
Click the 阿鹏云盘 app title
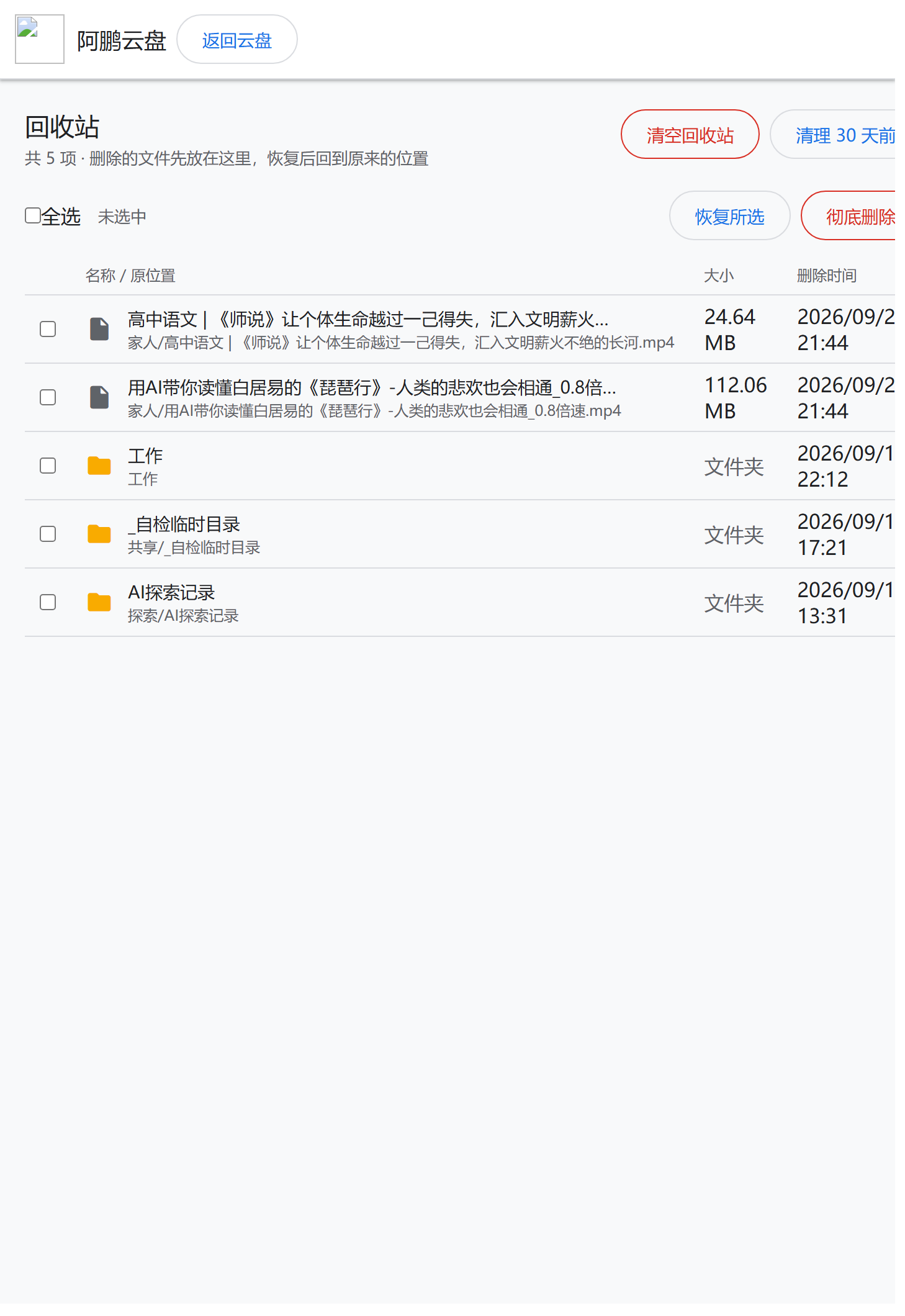coord(122,41)
